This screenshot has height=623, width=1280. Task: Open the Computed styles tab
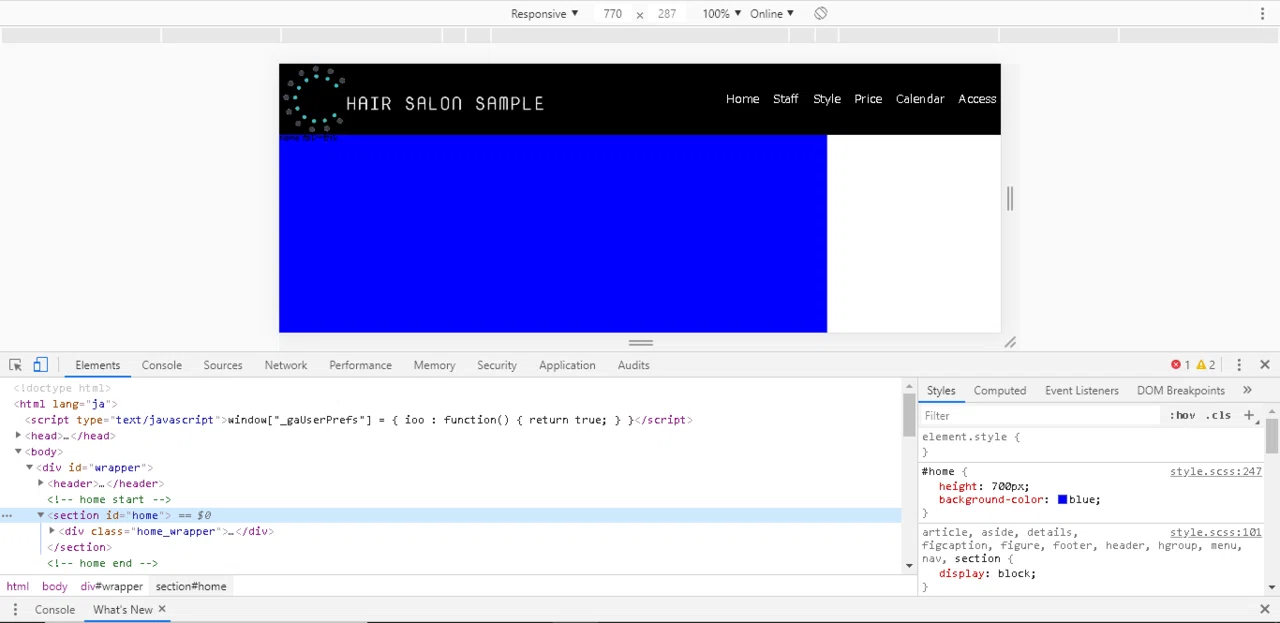1000,390
